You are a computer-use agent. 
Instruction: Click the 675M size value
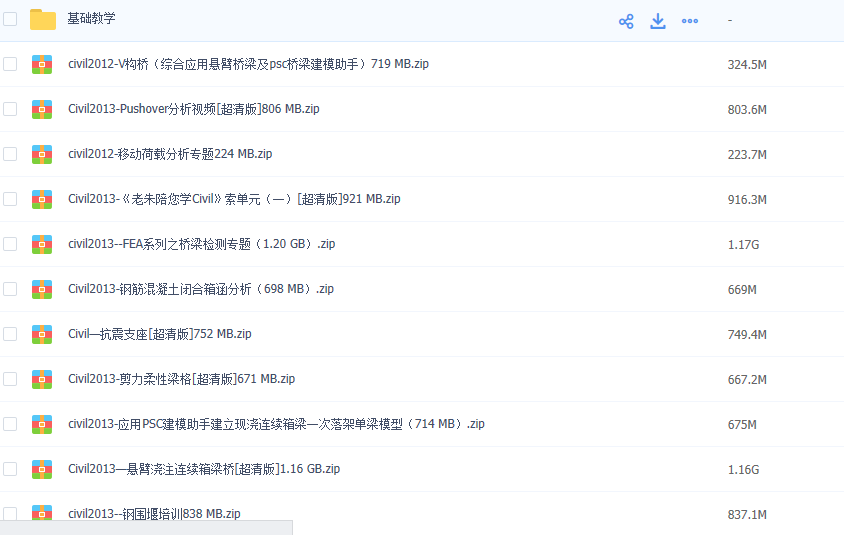742,425
